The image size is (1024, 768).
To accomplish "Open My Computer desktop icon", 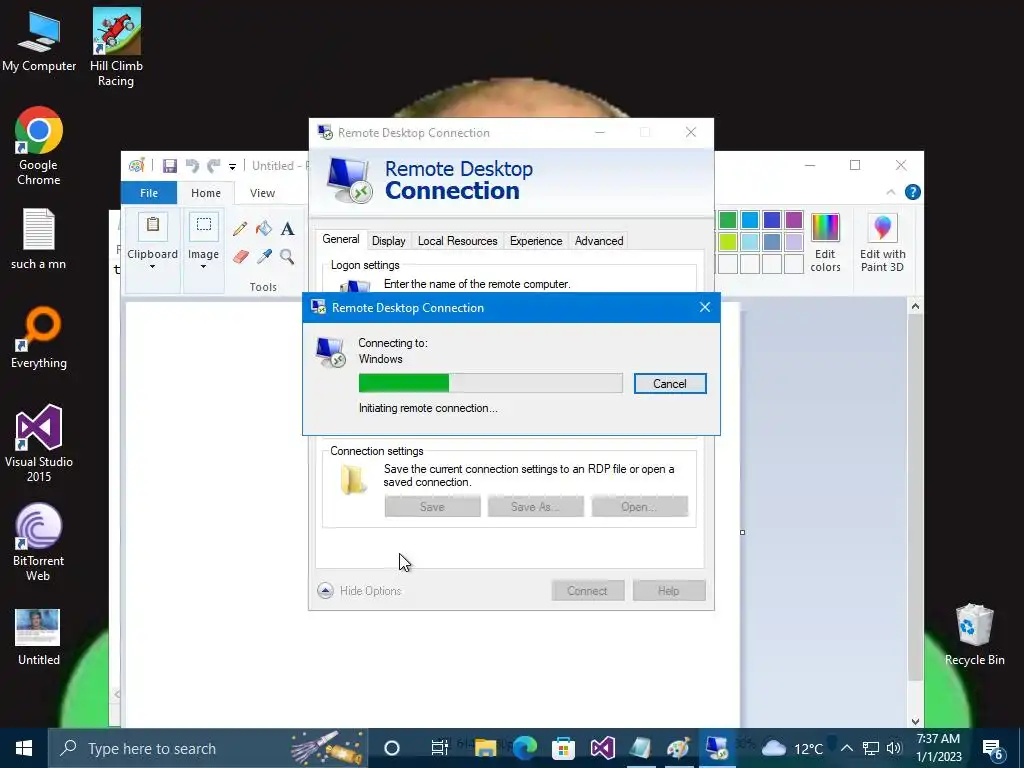I will (39, 40).
